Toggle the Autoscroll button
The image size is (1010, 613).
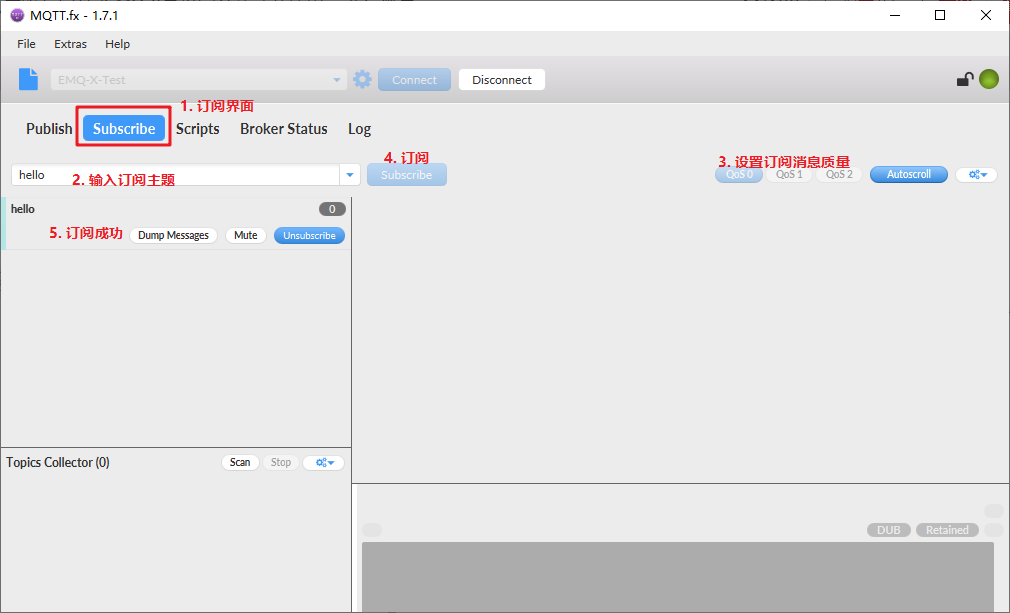909,174
